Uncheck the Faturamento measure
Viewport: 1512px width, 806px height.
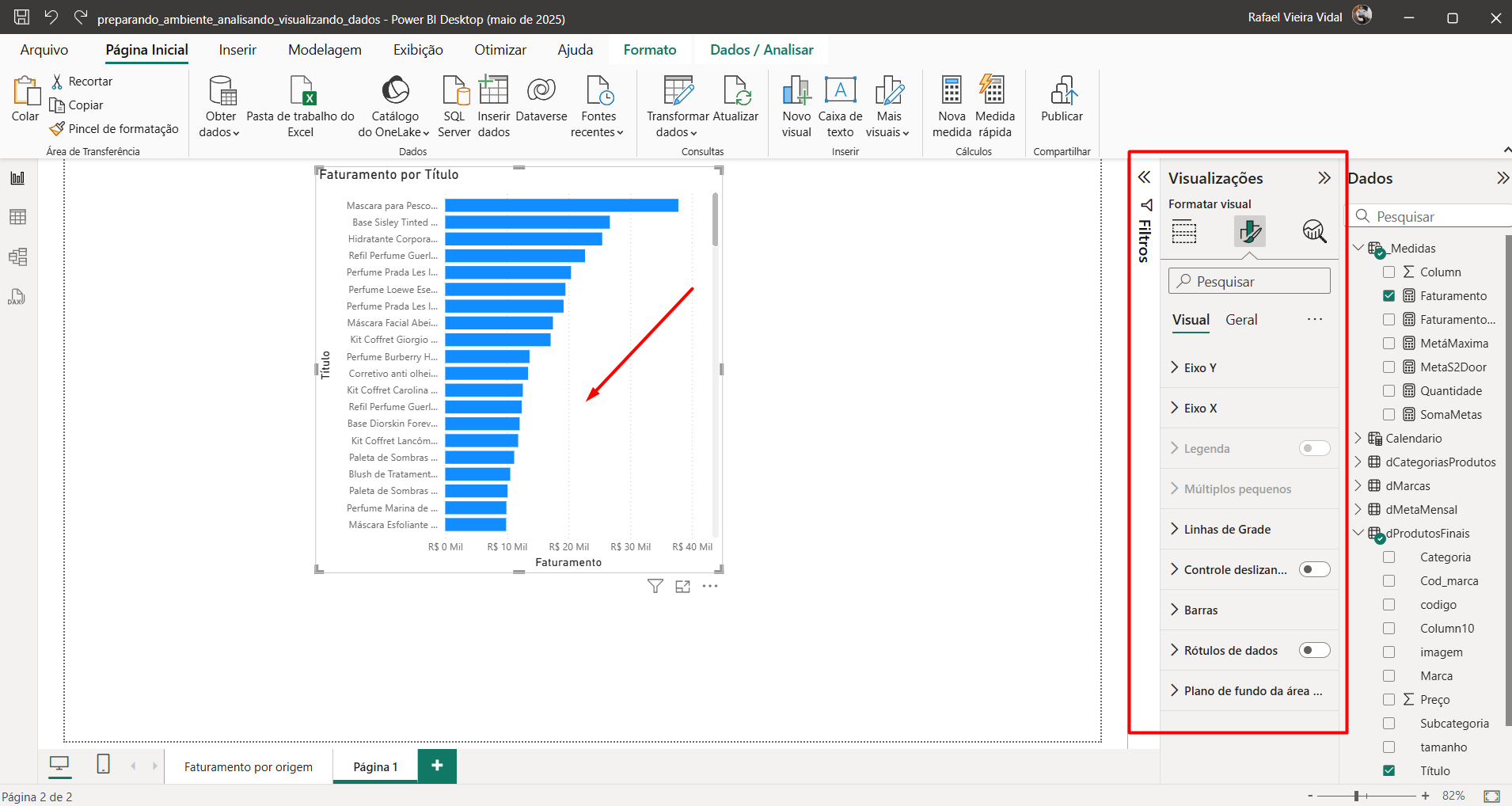click(1389, 296)
